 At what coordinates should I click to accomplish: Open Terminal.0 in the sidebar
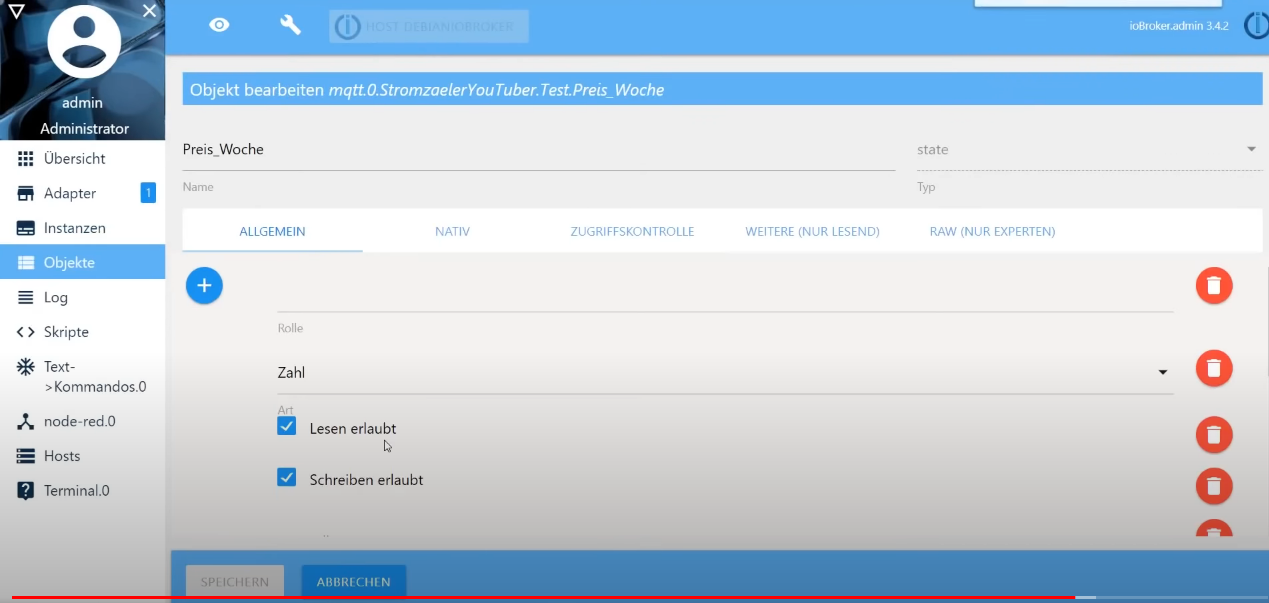82,491
